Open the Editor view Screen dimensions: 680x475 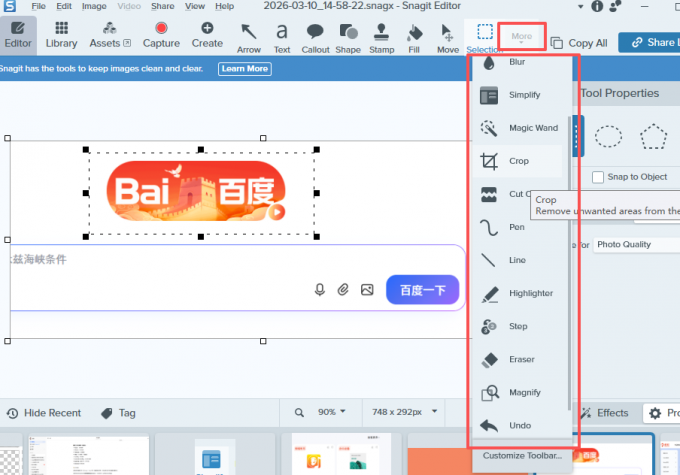pos(18,36)
